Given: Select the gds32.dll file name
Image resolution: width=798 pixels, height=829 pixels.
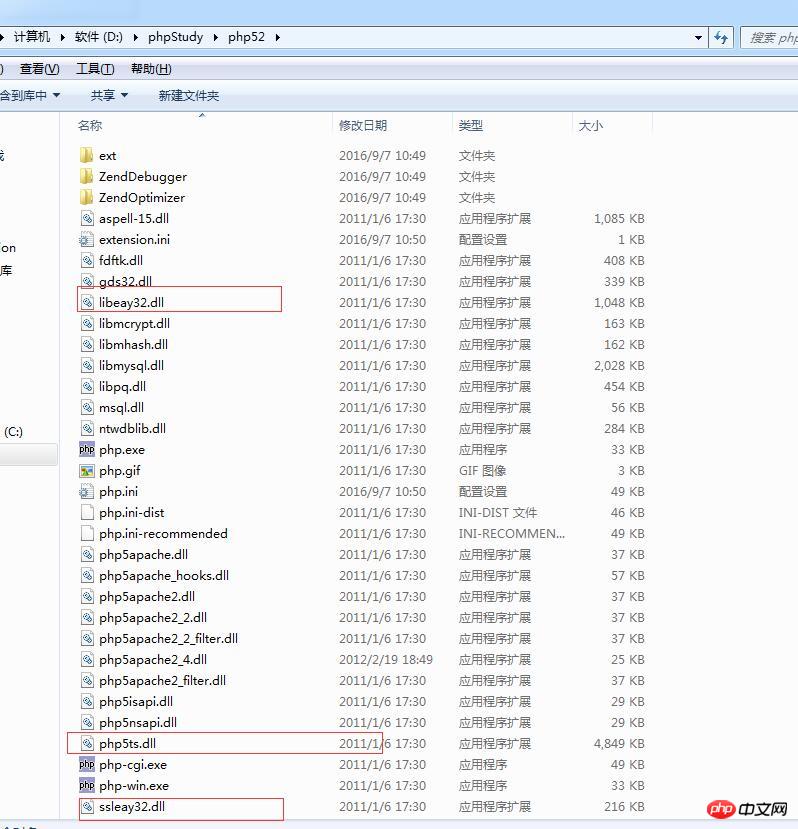Looking at the screenshot, I should (125, 281).
